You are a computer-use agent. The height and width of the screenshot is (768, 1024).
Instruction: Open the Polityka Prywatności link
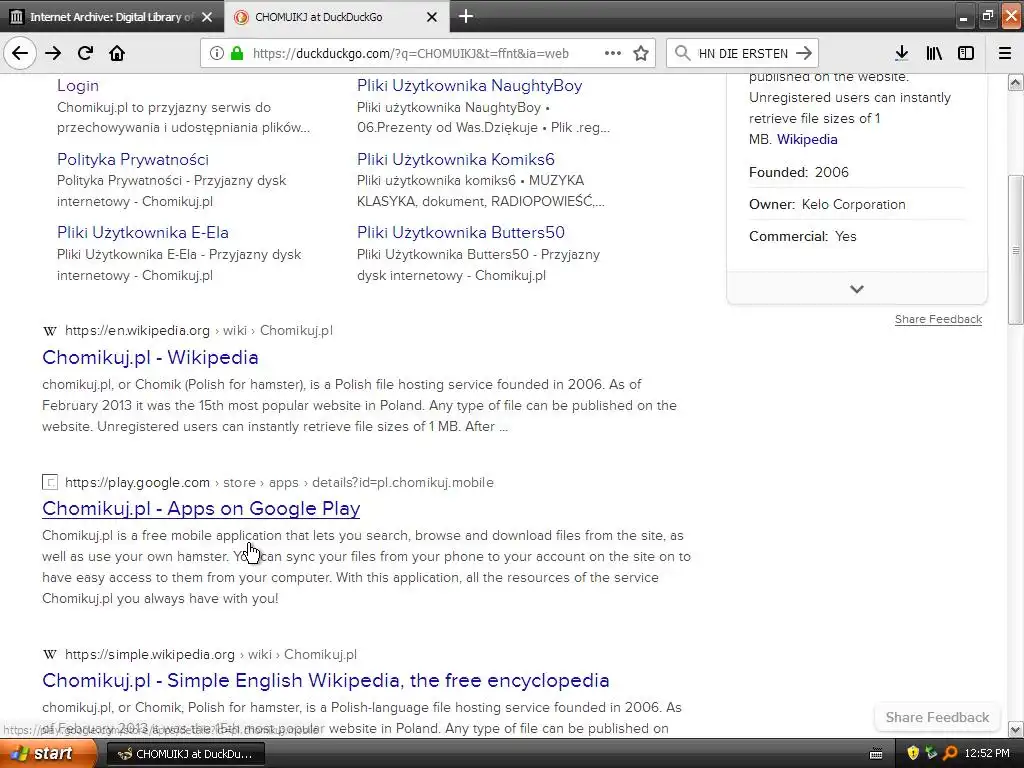click(x=133, y=159)
